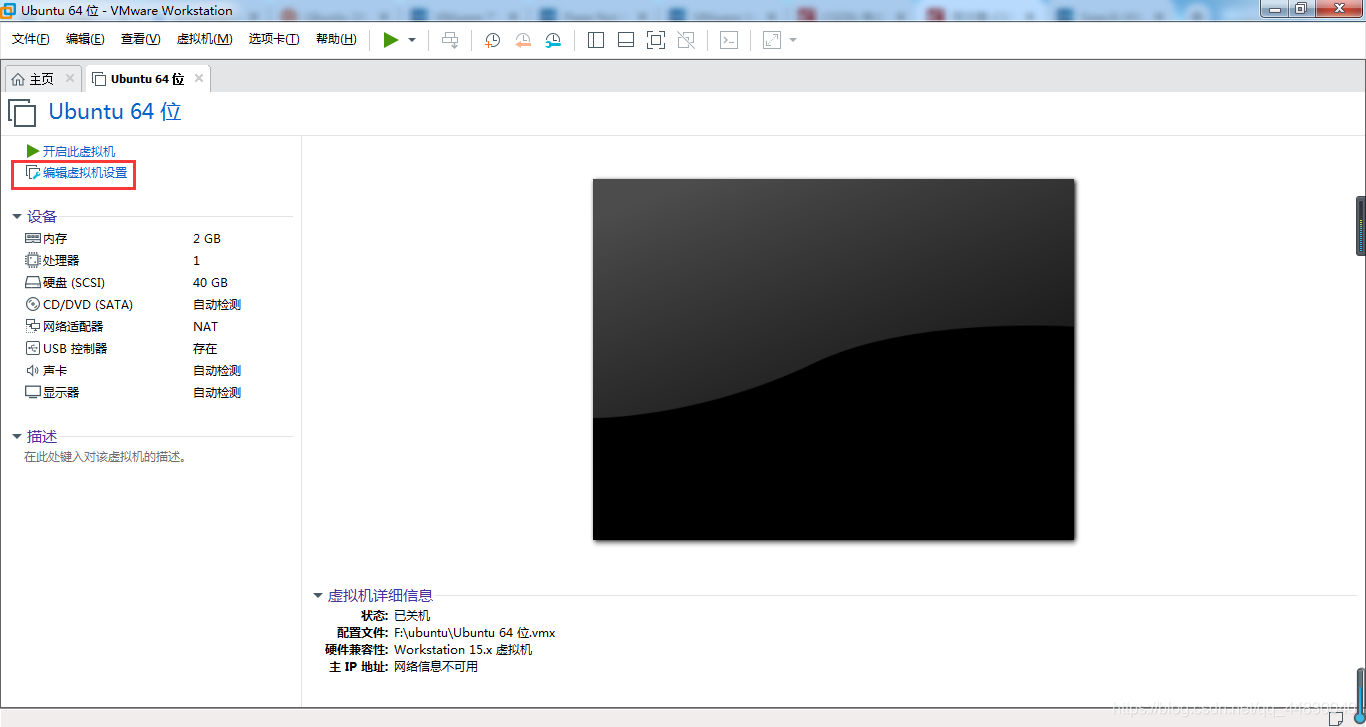Viewport: 1366px width, 727px height.
Task: Open the power options dropdown arrow
Action: (412, 40)
